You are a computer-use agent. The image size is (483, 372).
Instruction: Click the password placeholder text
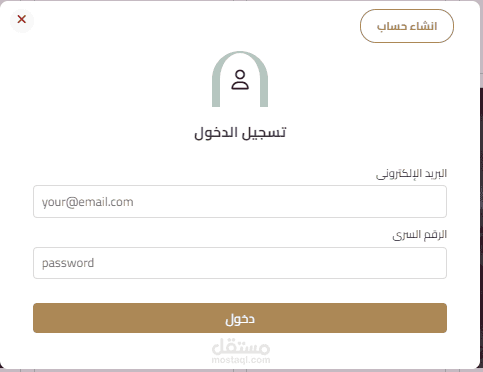[68, 263]
